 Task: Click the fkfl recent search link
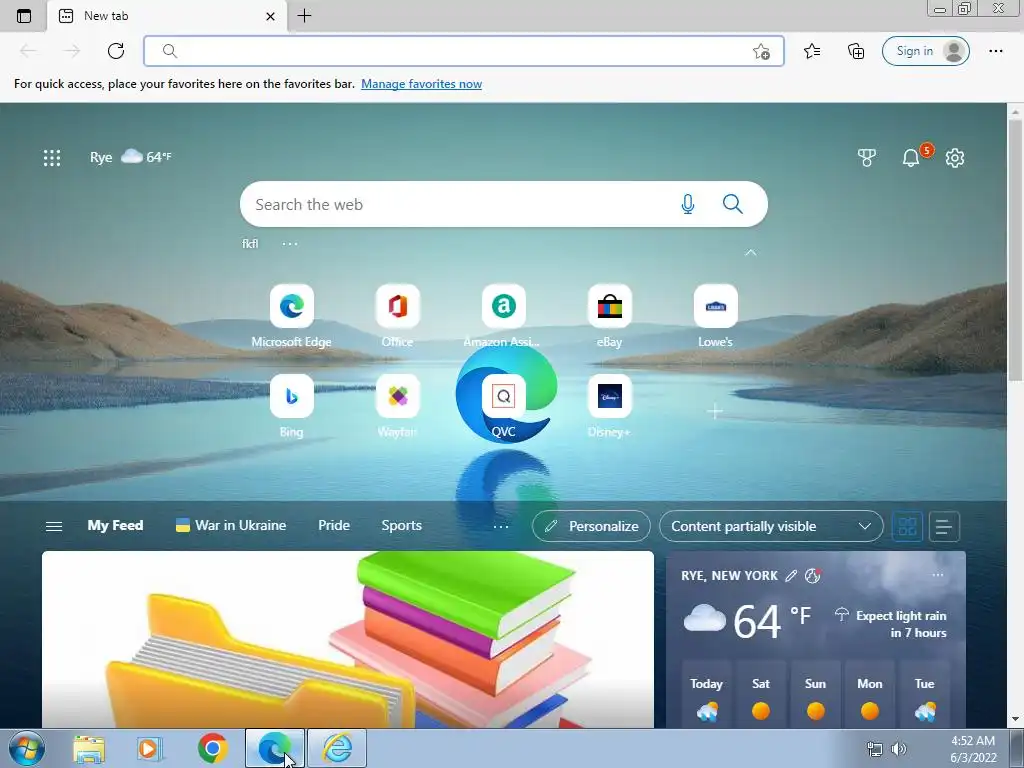coord(250,244)
